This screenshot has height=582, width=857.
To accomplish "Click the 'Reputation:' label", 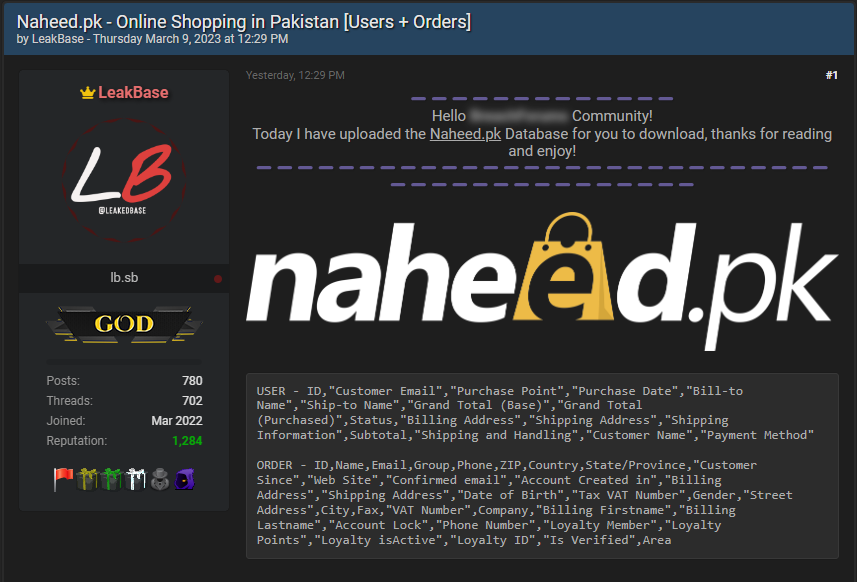I will tap(77, 441).
